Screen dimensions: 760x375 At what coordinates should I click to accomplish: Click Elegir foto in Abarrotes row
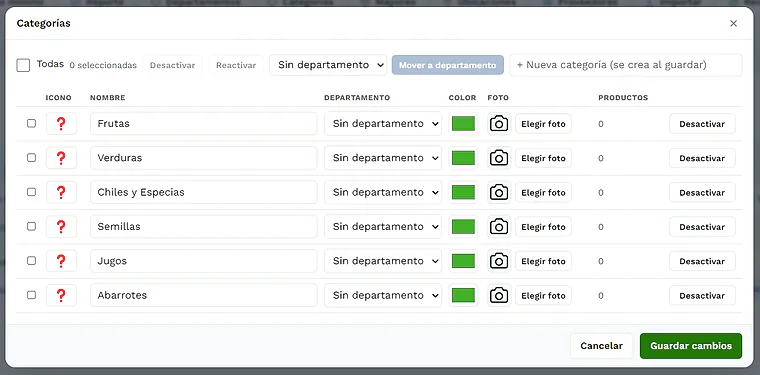[x=543, y=296]
